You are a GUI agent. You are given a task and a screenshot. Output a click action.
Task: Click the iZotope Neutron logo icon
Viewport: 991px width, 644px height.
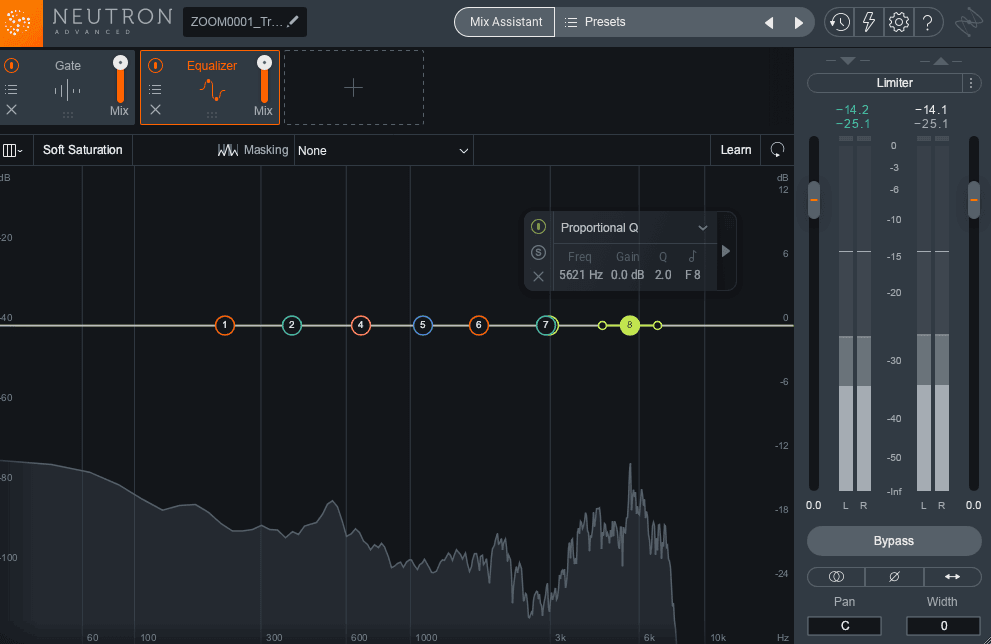pyautogui.click(x=21, y=23)
